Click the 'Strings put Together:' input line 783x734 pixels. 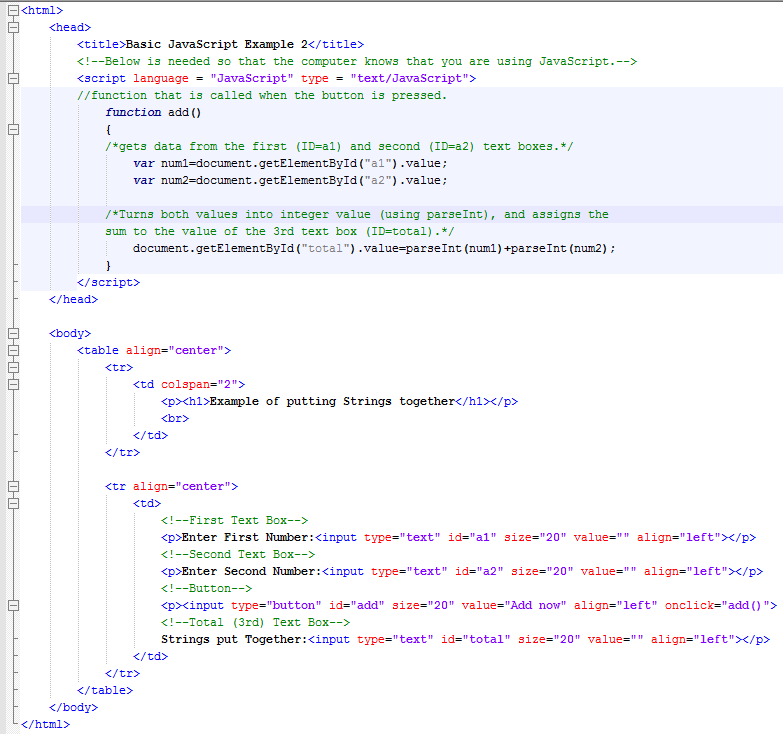pyautogui.click(x=465, y=639)
